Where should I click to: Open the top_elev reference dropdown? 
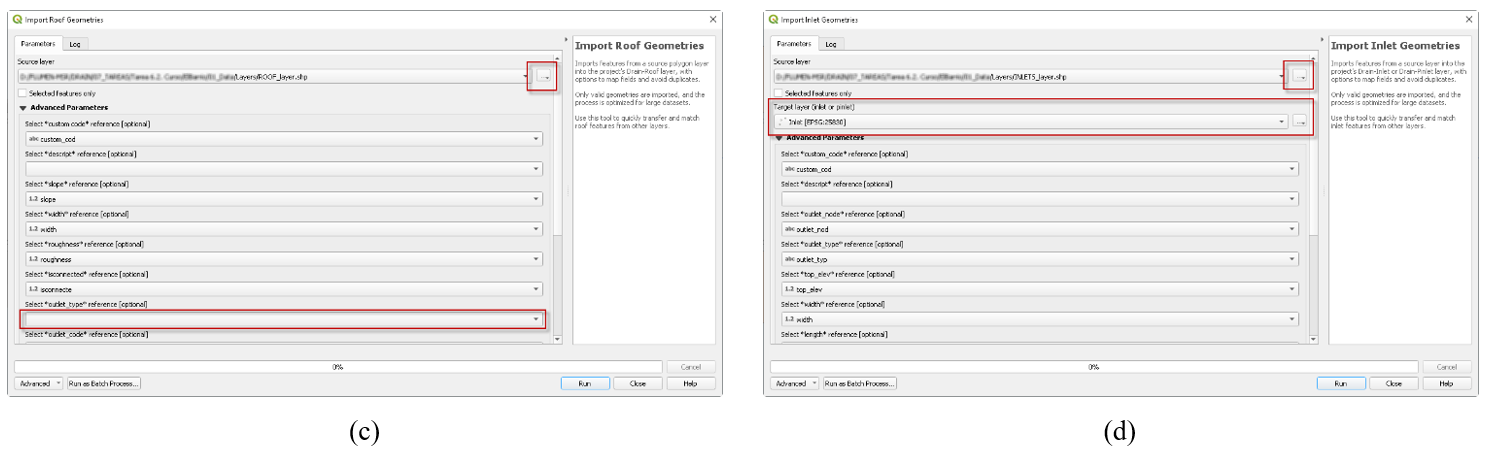(x=1040, y=289)
